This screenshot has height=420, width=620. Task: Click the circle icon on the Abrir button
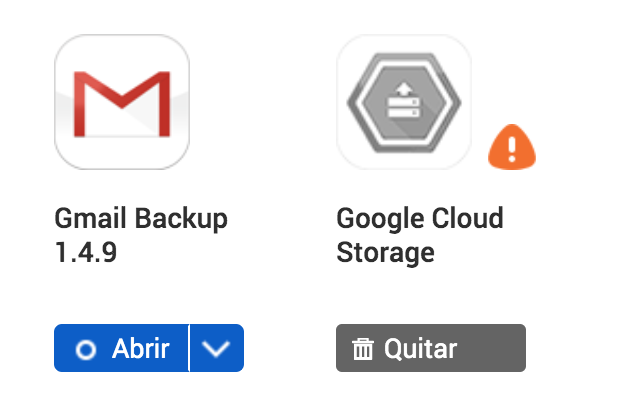tap(86, 349)
